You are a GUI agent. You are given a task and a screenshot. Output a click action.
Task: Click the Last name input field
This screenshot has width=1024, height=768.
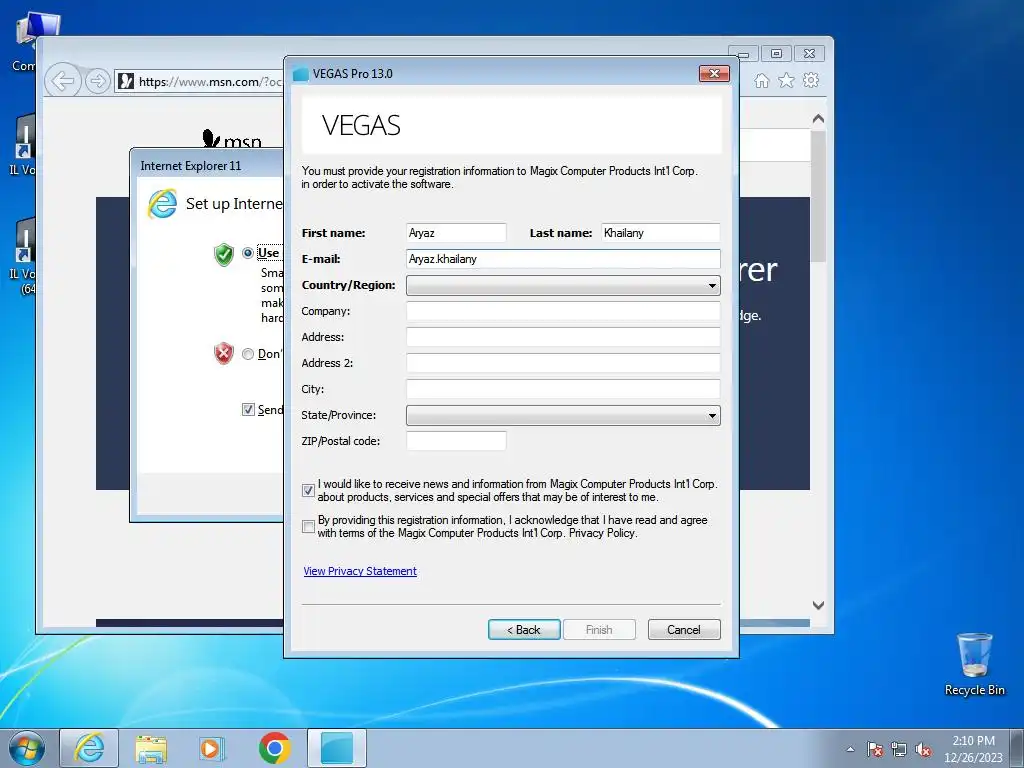(660, 233)
